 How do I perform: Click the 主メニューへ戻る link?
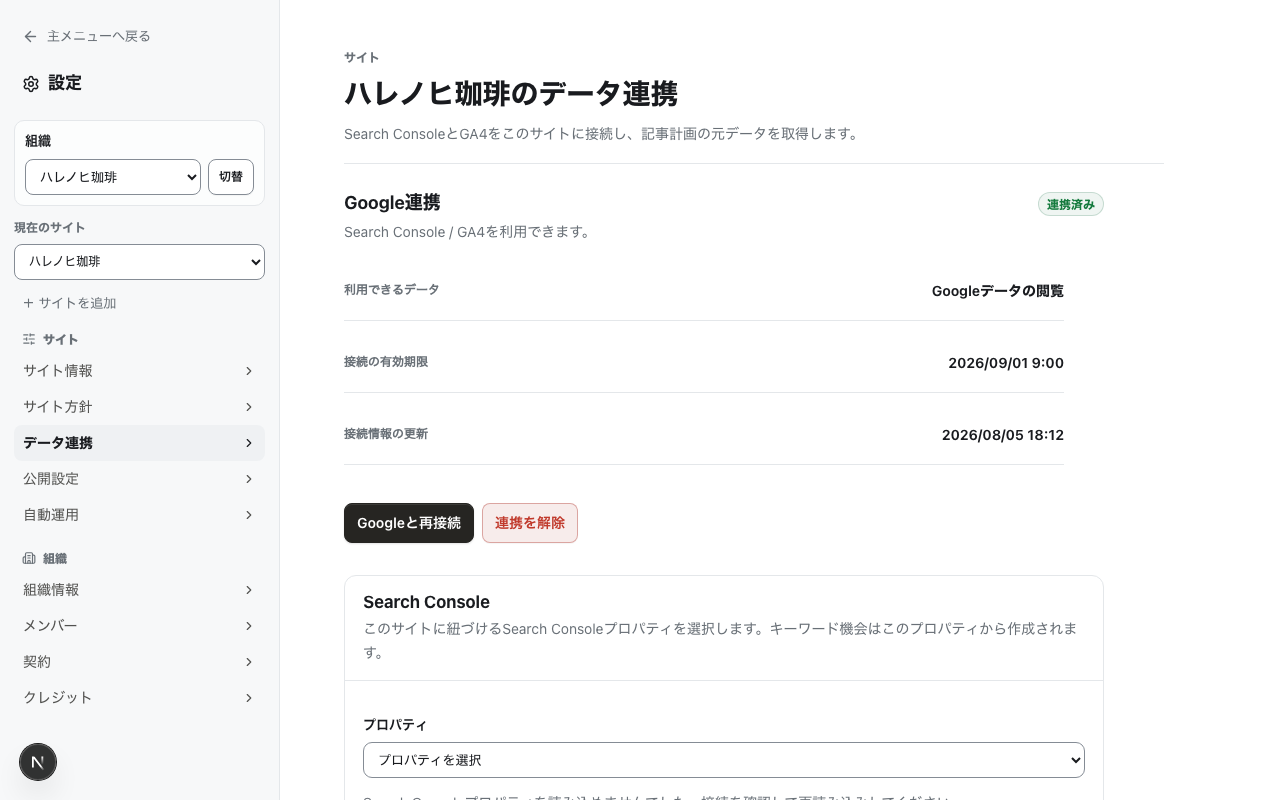[x=87, y=36]
